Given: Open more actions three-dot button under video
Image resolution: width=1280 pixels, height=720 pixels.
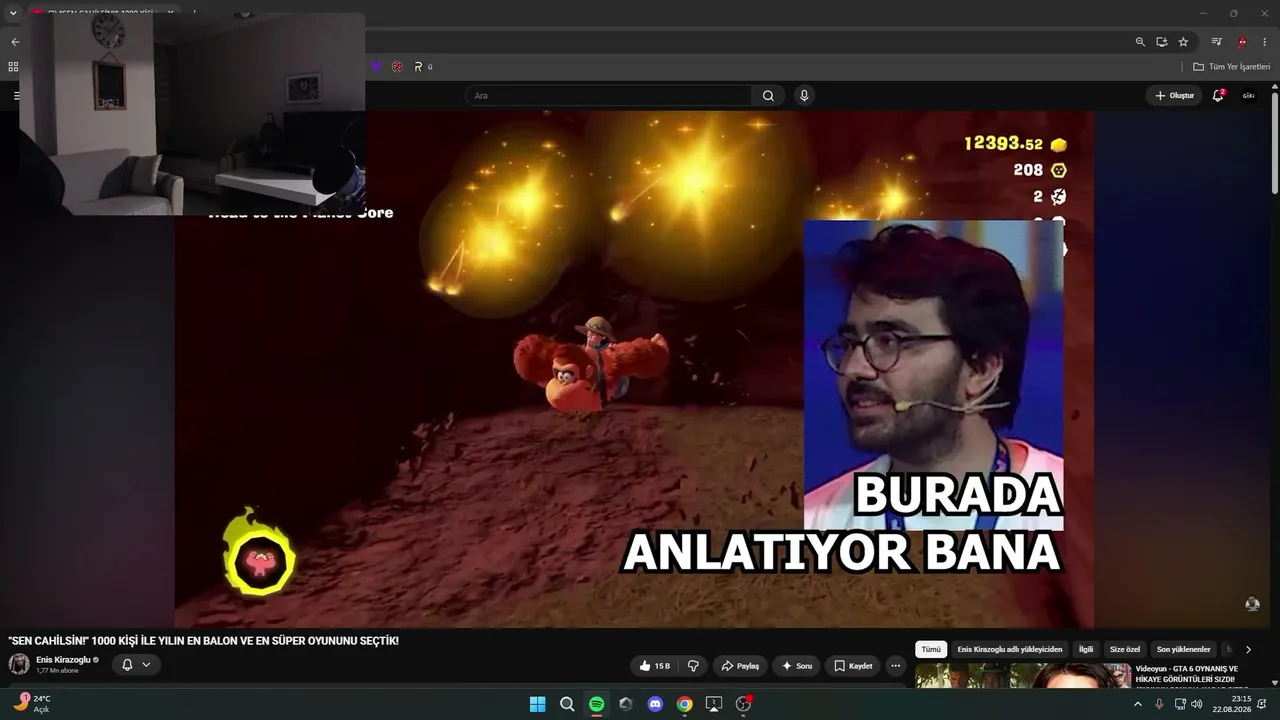Looking at the screenshot, I should [x=896, y=666].
